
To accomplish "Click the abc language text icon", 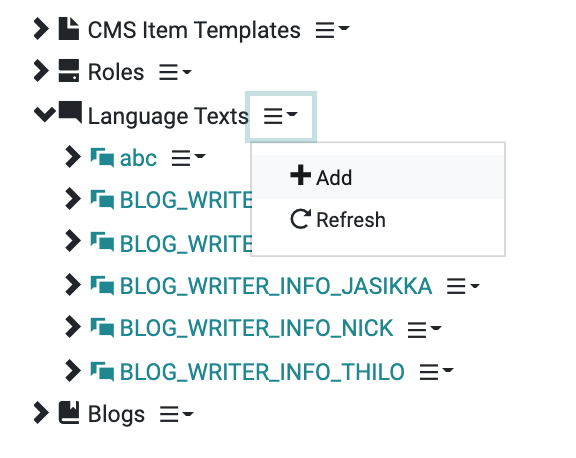I will click(102, 158).
